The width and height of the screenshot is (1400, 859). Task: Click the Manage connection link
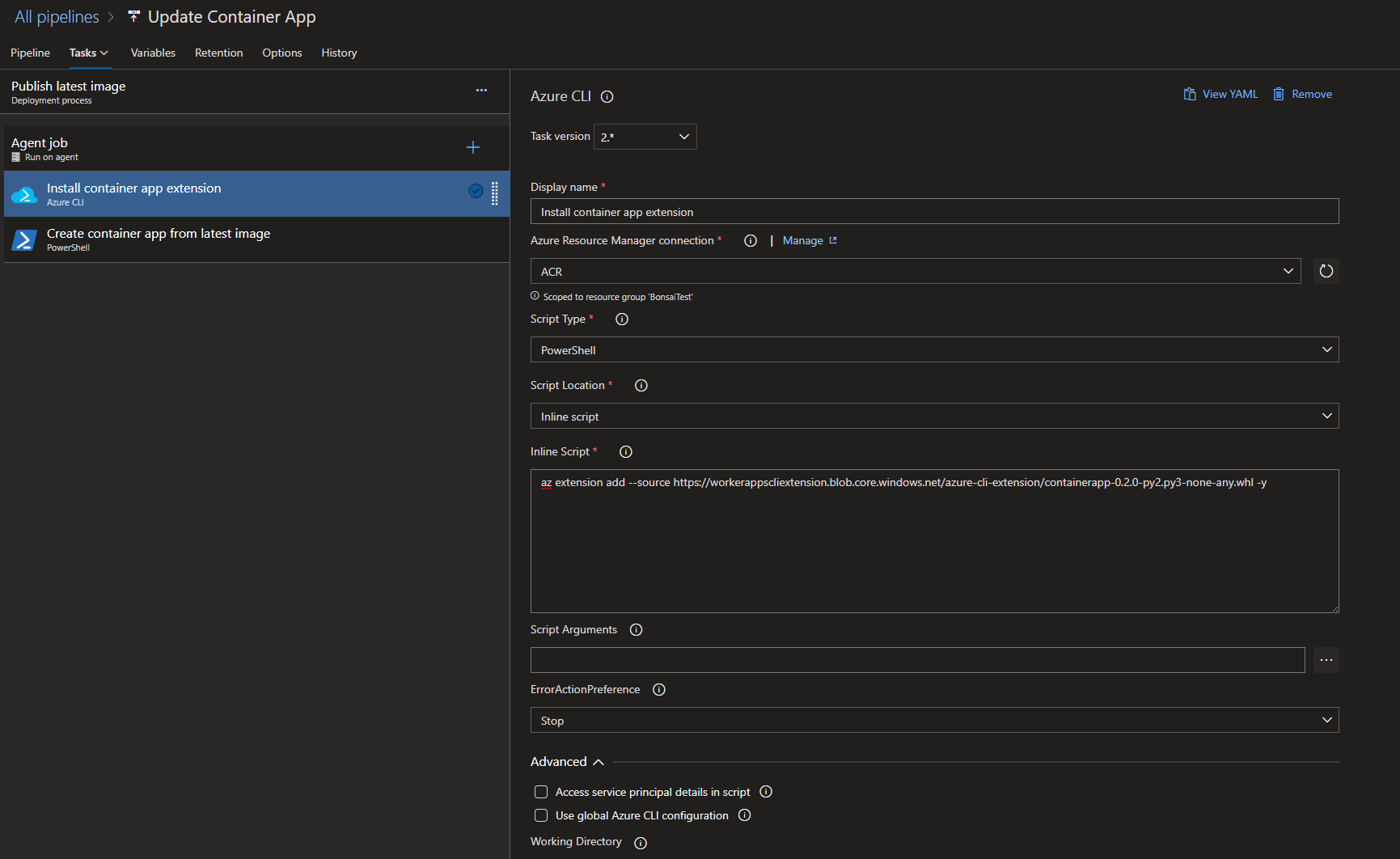810,241
